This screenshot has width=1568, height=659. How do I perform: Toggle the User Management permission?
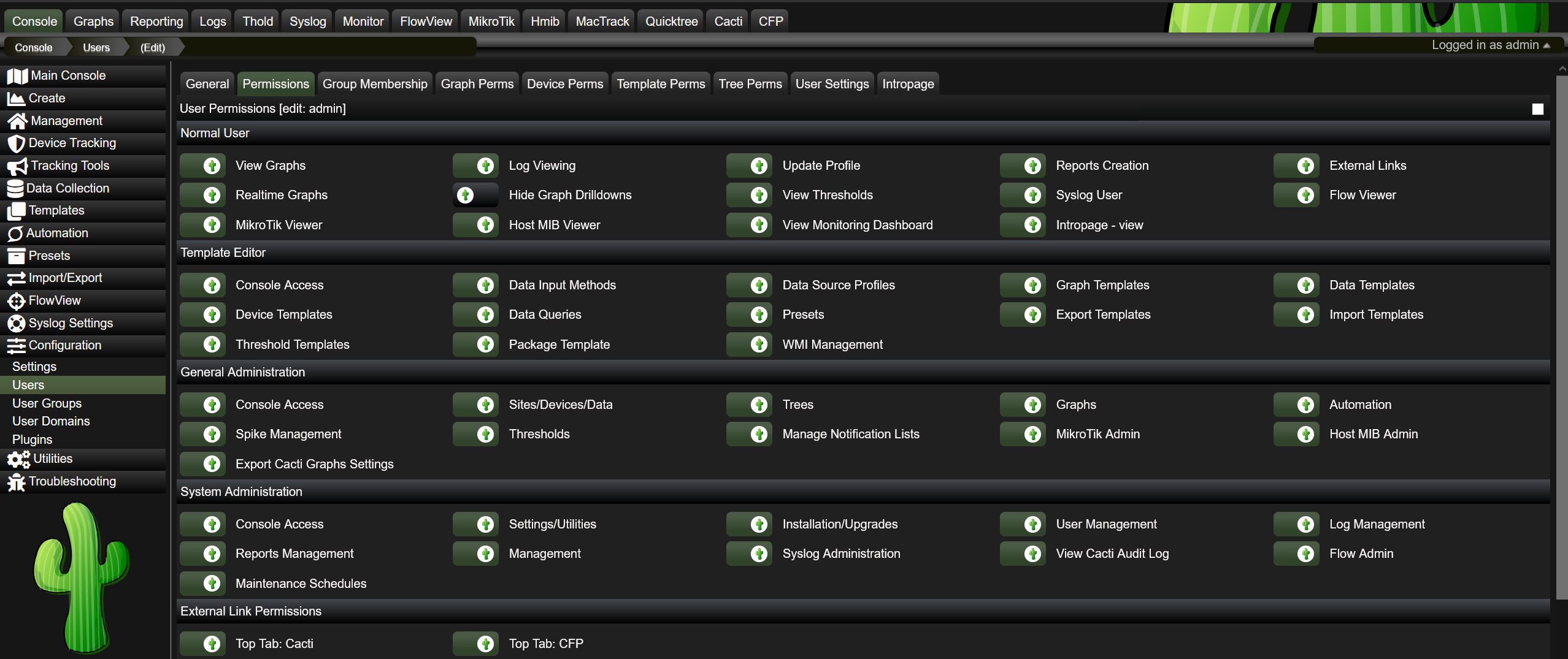click(1023, 524)
